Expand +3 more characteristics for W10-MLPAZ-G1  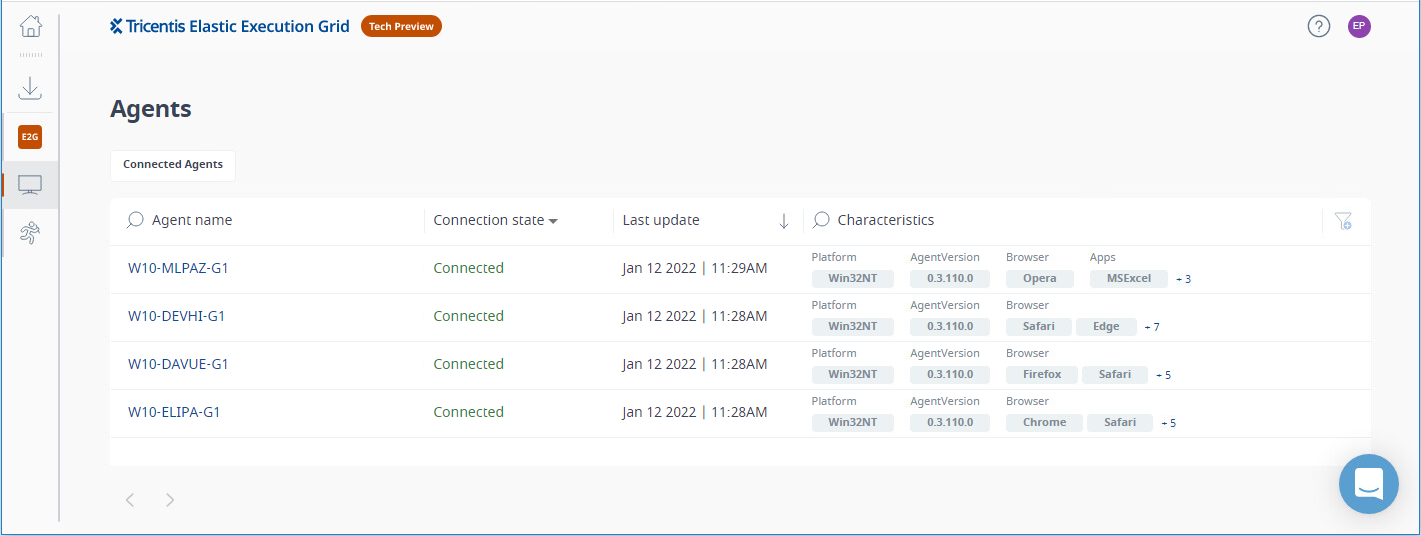point(1183,279)
